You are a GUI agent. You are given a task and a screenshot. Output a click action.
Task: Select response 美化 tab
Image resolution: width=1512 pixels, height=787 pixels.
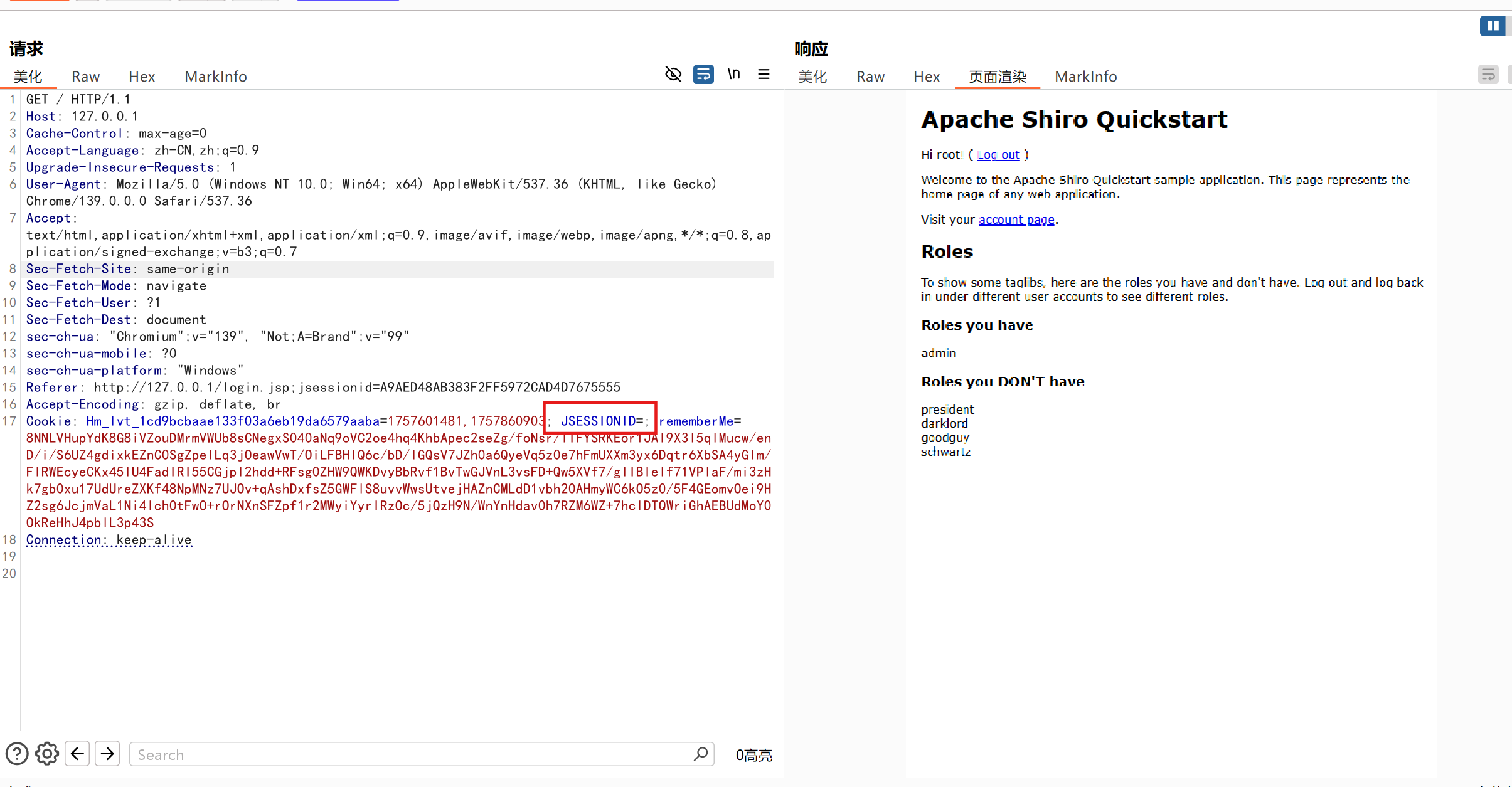(x=812, y=77)
